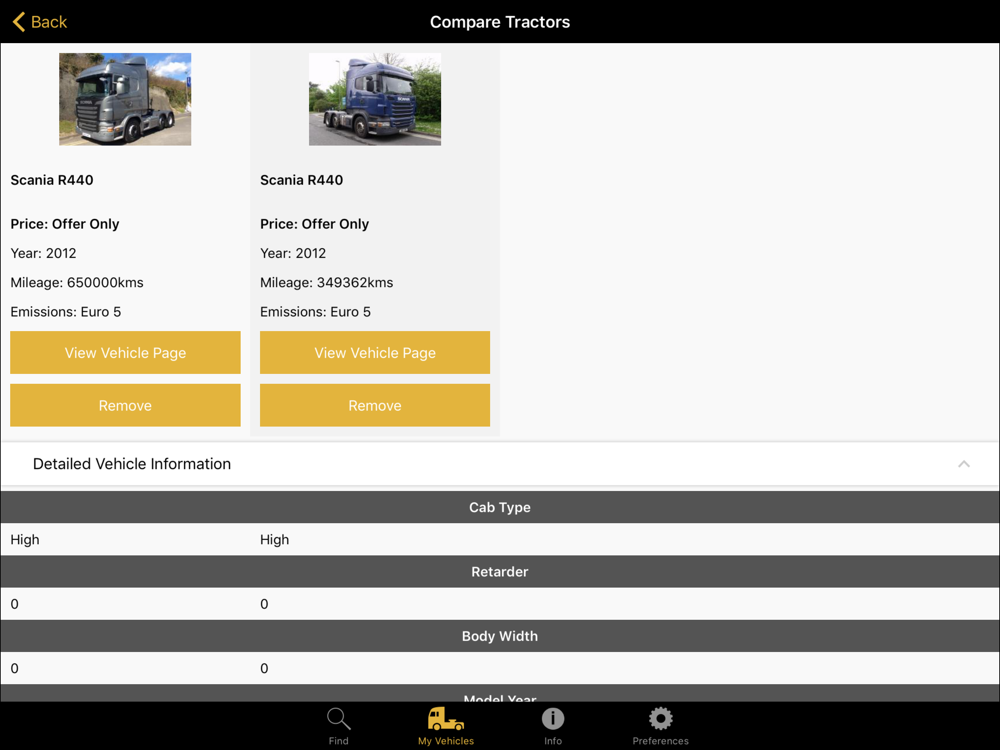Click Mileage: 650000kms text

pos(77,283)
